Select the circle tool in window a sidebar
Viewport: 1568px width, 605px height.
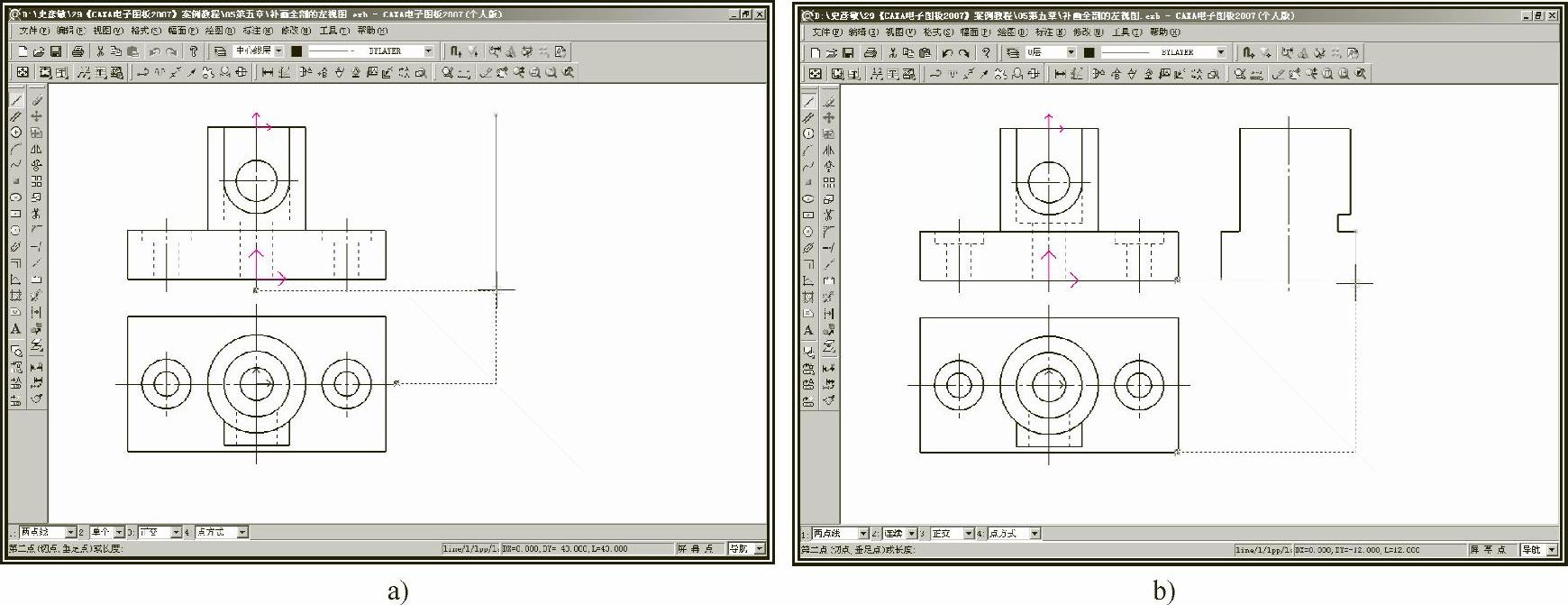(16, 133)
